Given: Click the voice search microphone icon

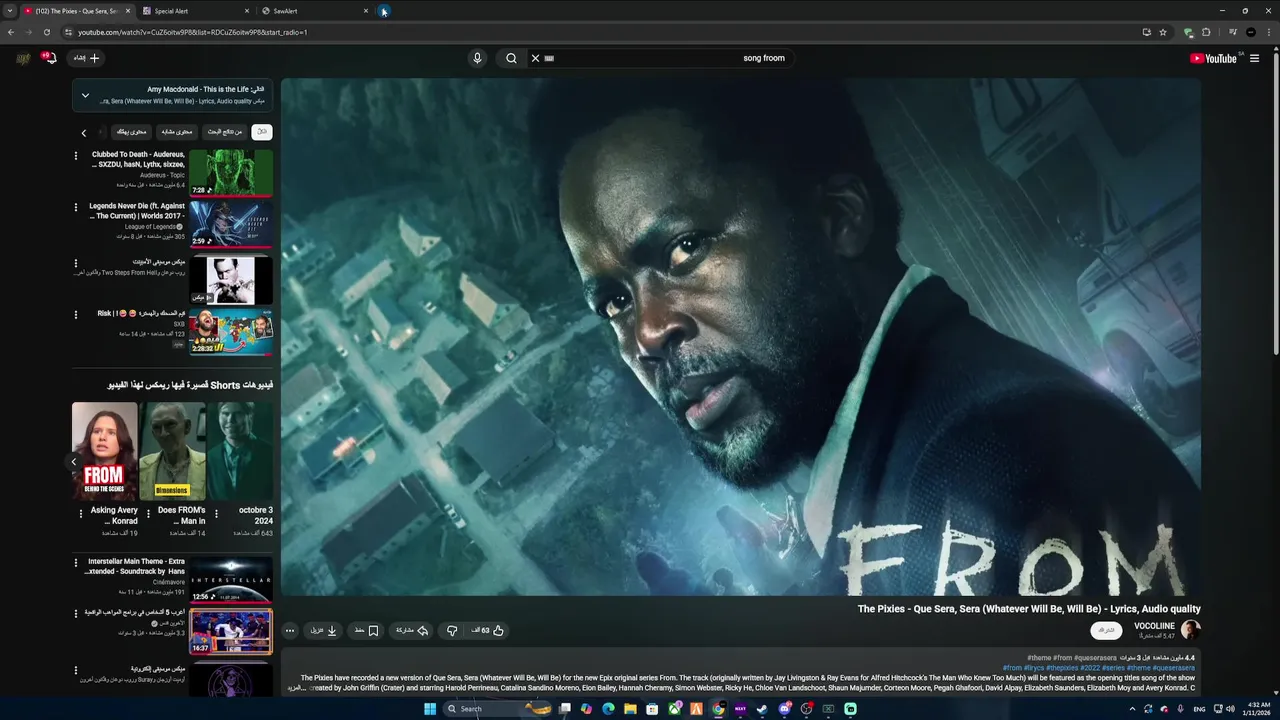Looking at the screenshot, I should (x=477, y=58).
